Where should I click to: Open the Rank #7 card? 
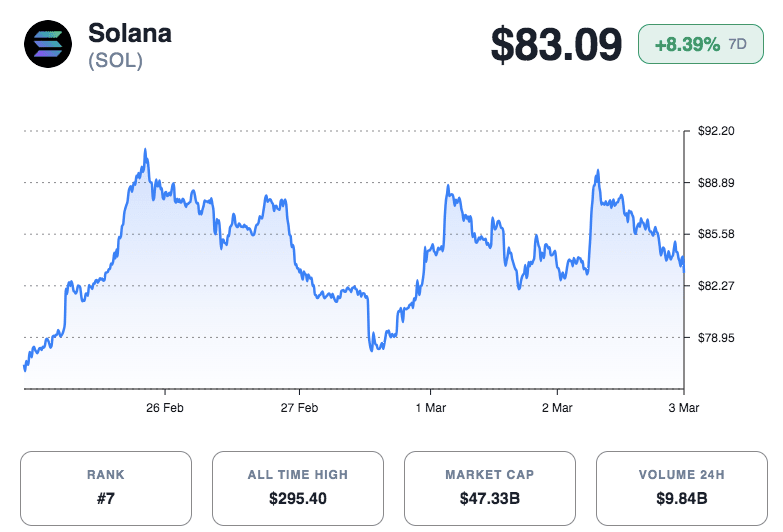point(106,488)
